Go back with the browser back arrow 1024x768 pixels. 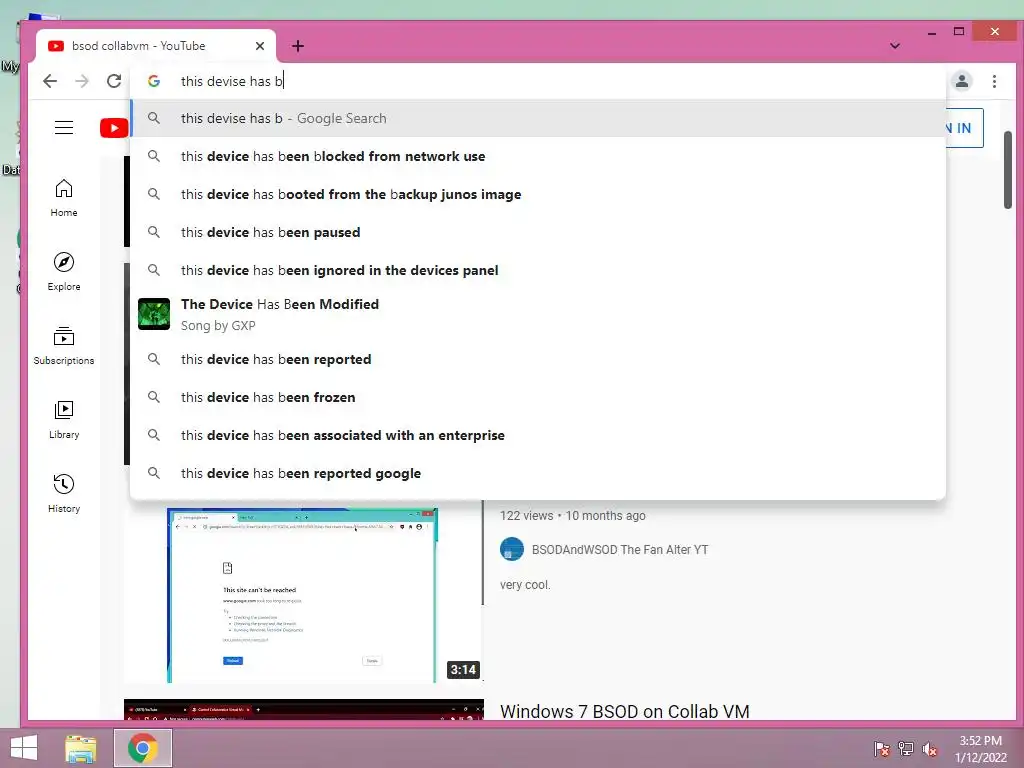pos(50,81)
